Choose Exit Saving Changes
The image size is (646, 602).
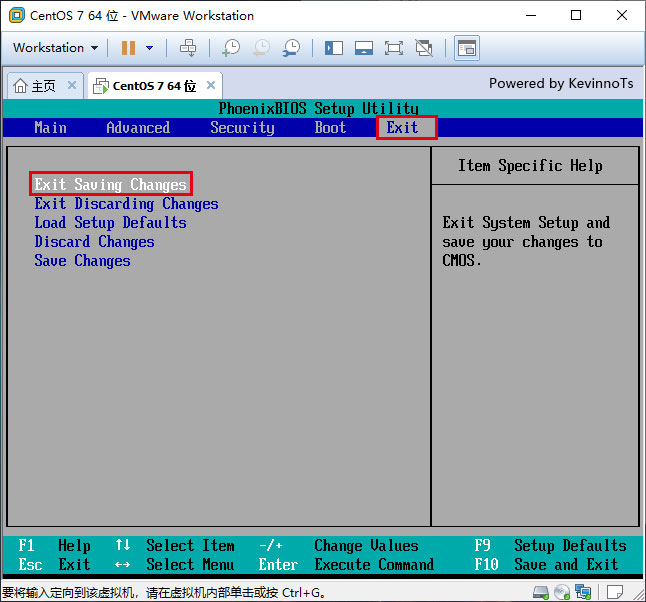point(110,184)
